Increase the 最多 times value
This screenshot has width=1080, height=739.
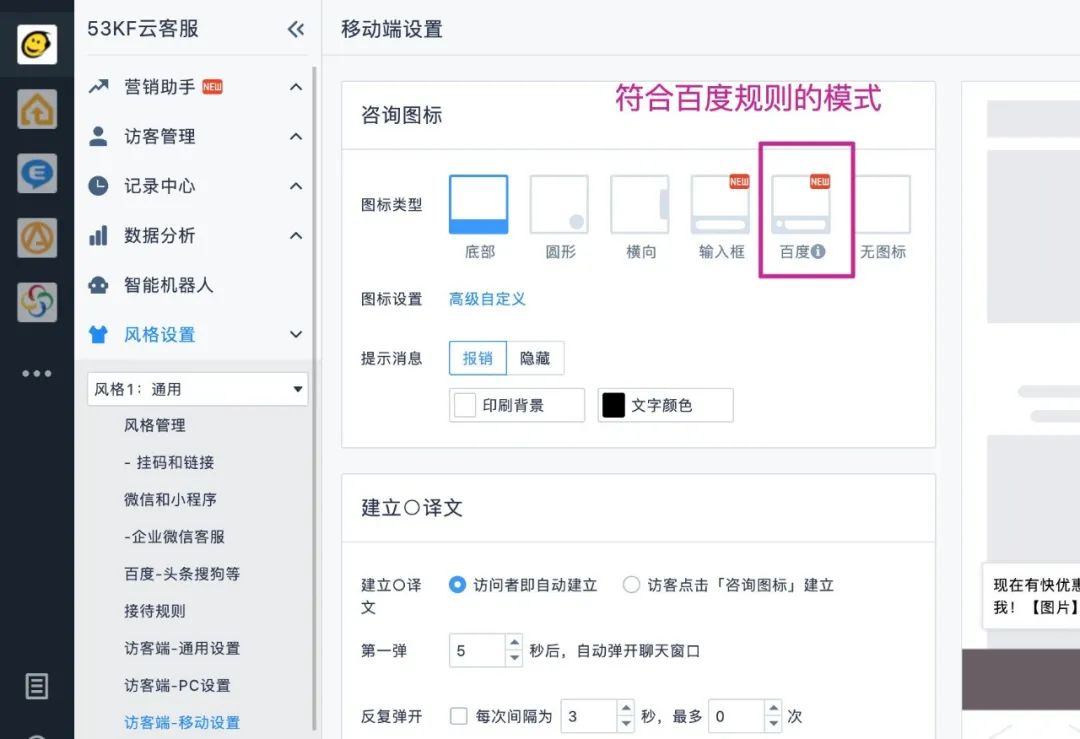(x=773, y=709)
